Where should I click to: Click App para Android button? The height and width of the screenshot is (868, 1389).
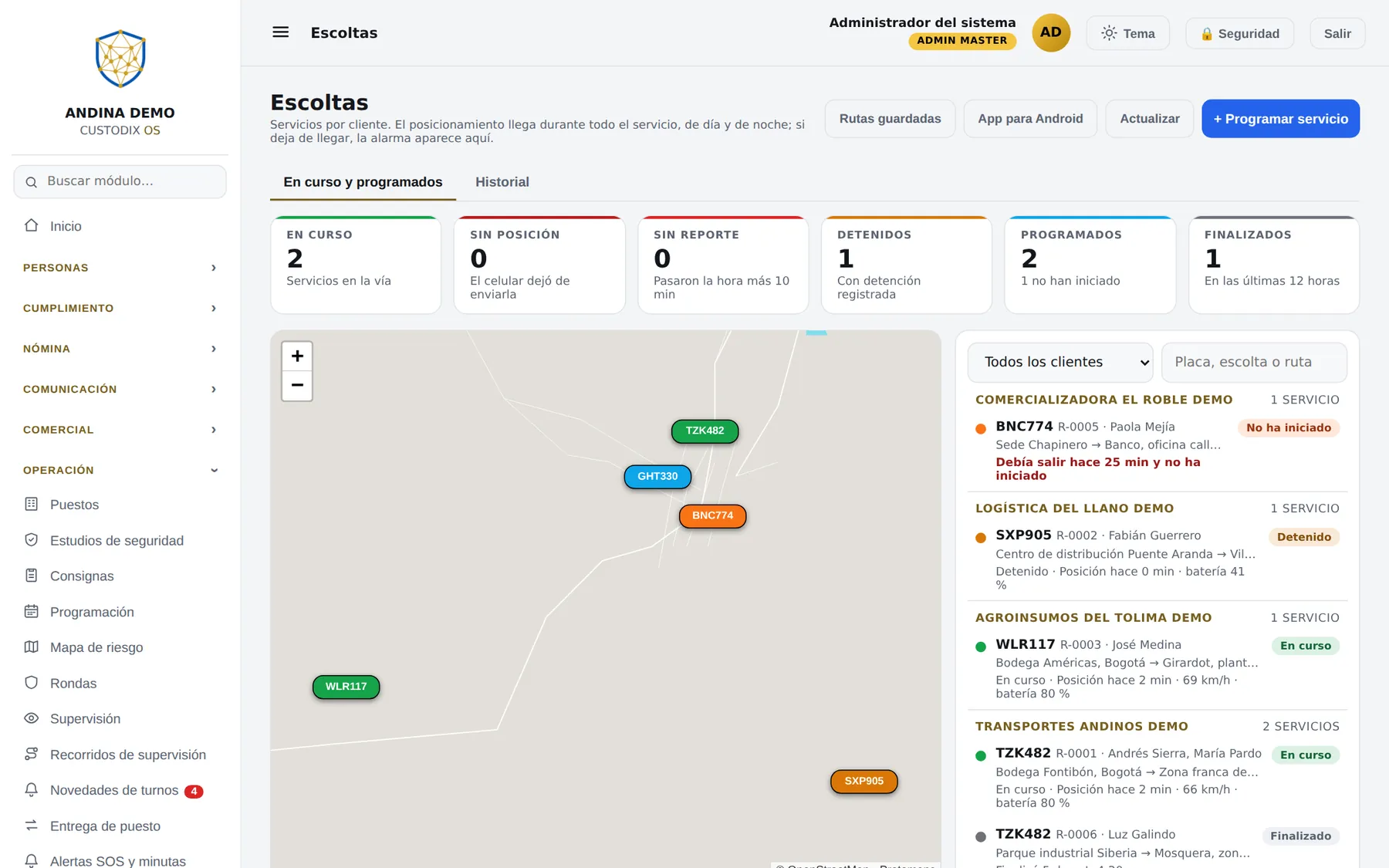[x=1030, y=119]
